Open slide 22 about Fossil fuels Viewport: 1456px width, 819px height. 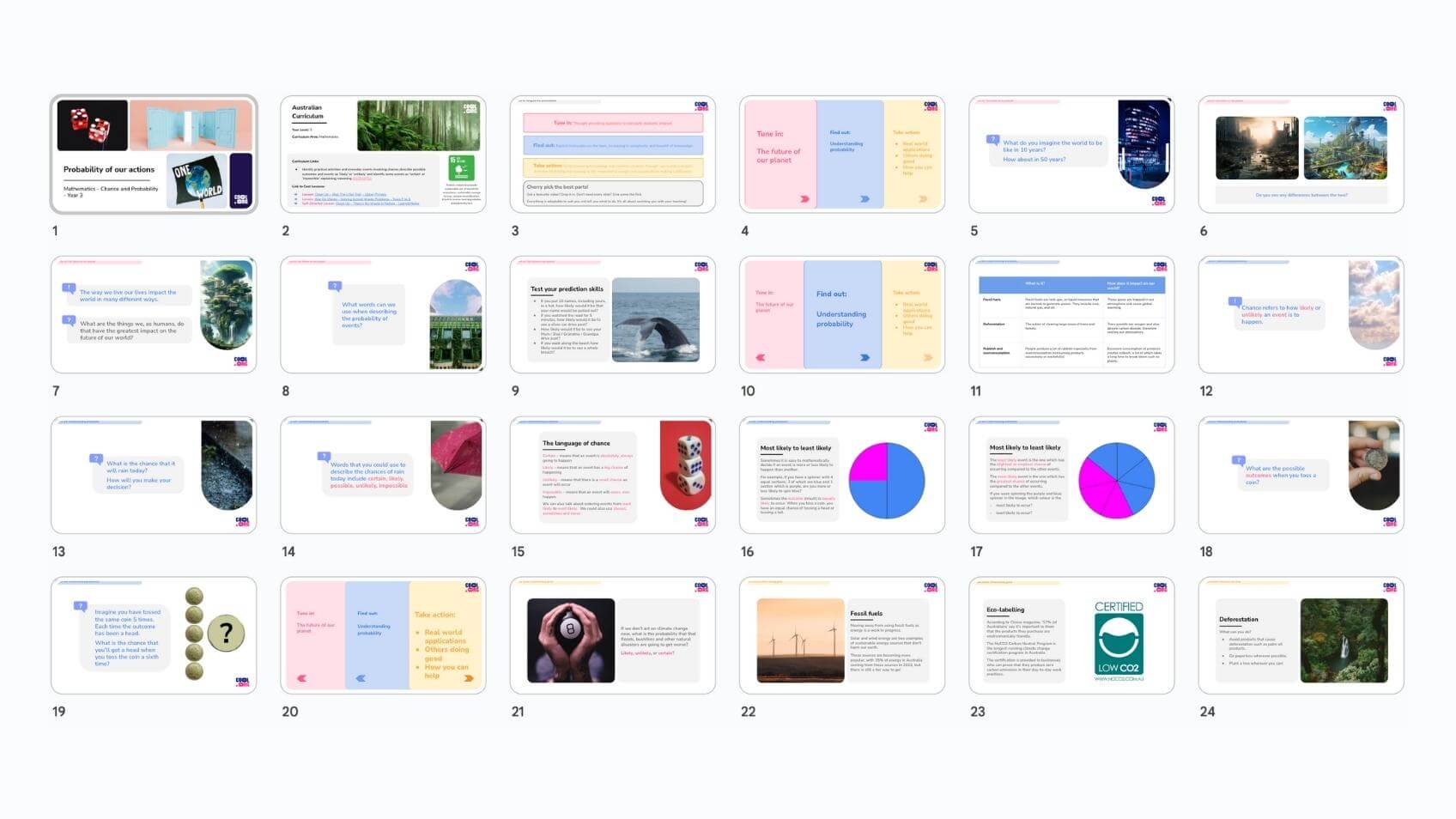point(841,636)
